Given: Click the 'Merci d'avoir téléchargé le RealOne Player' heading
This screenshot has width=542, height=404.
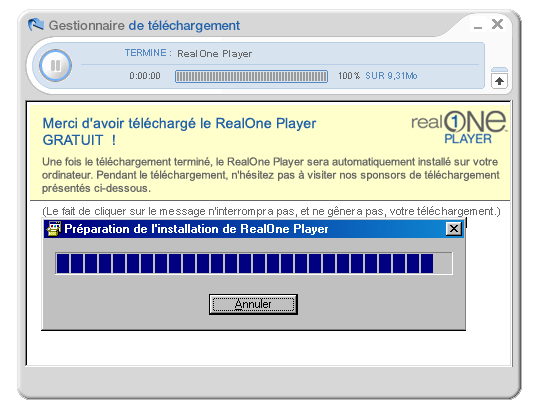Looking at the screenshot, I should click(179, 132).
